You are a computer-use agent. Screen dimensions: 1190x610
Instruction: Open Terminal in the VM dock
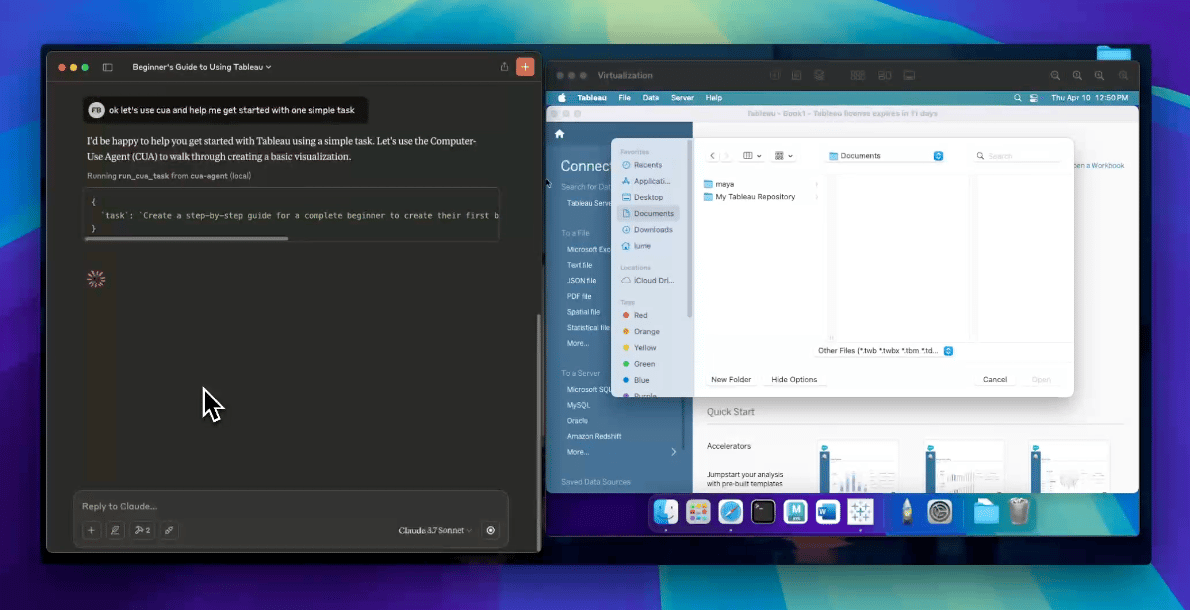763,512
